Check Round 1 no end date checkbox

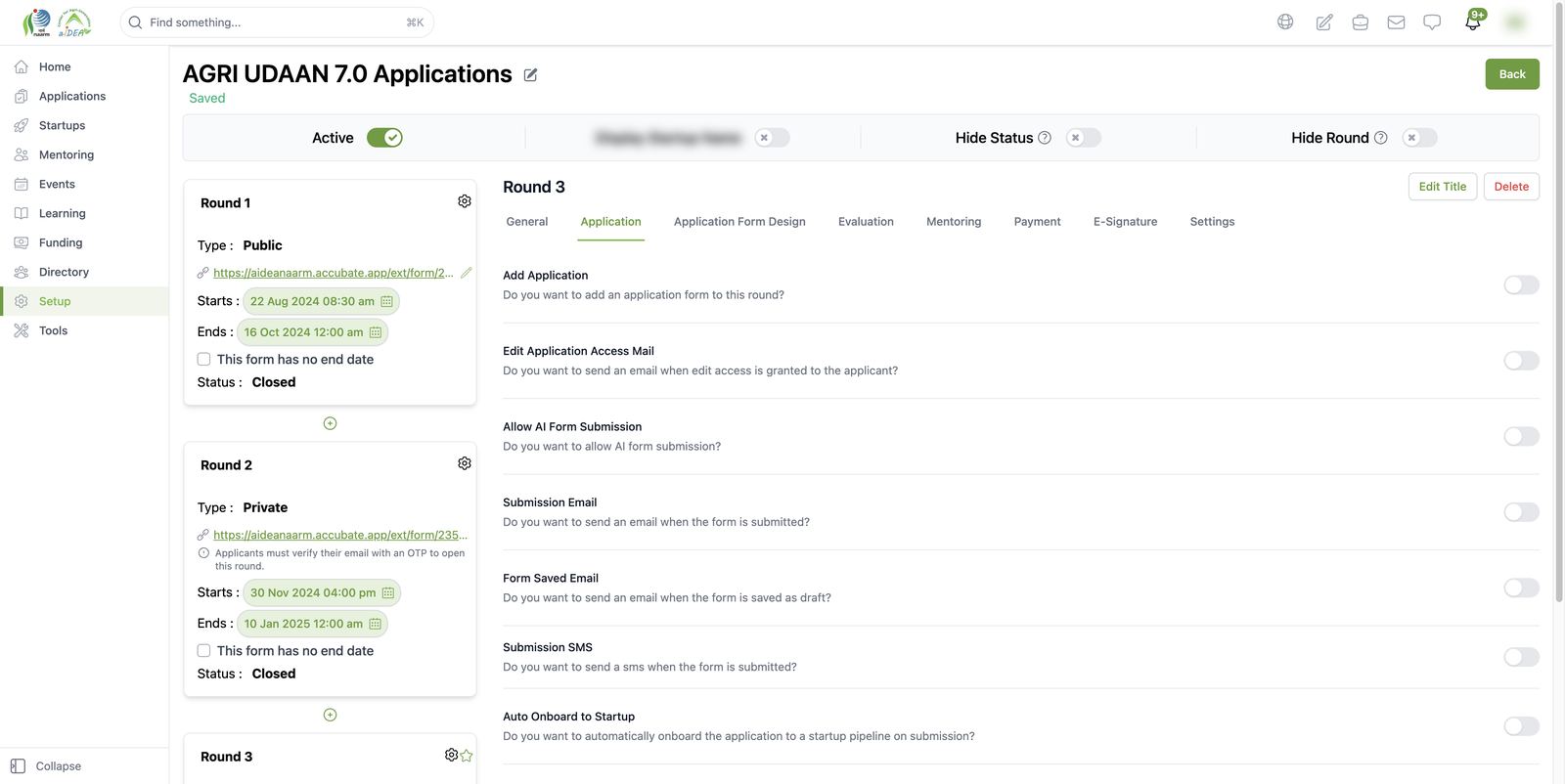point(203,359)
